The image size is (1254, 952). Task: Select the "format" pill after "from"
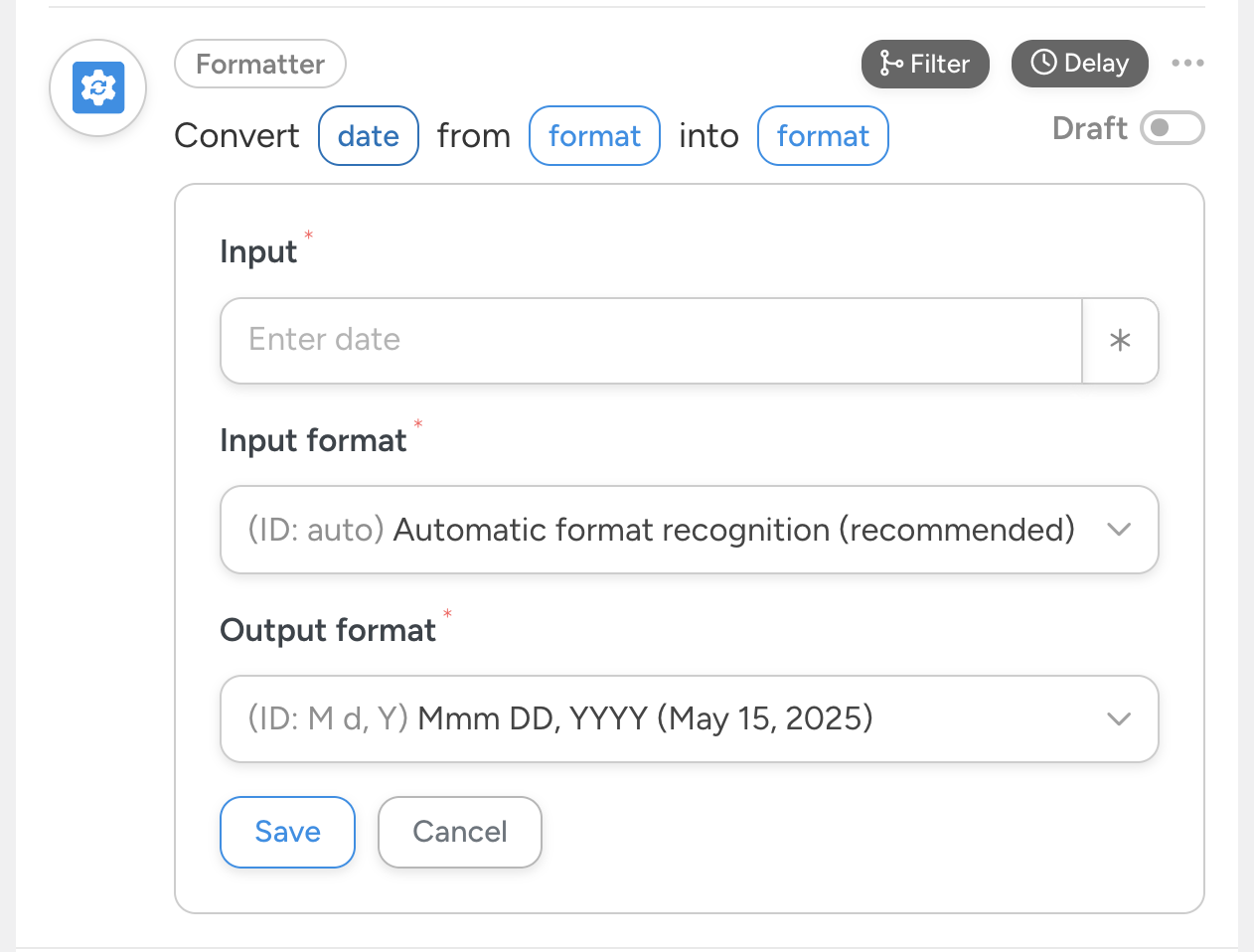[594, 136]
